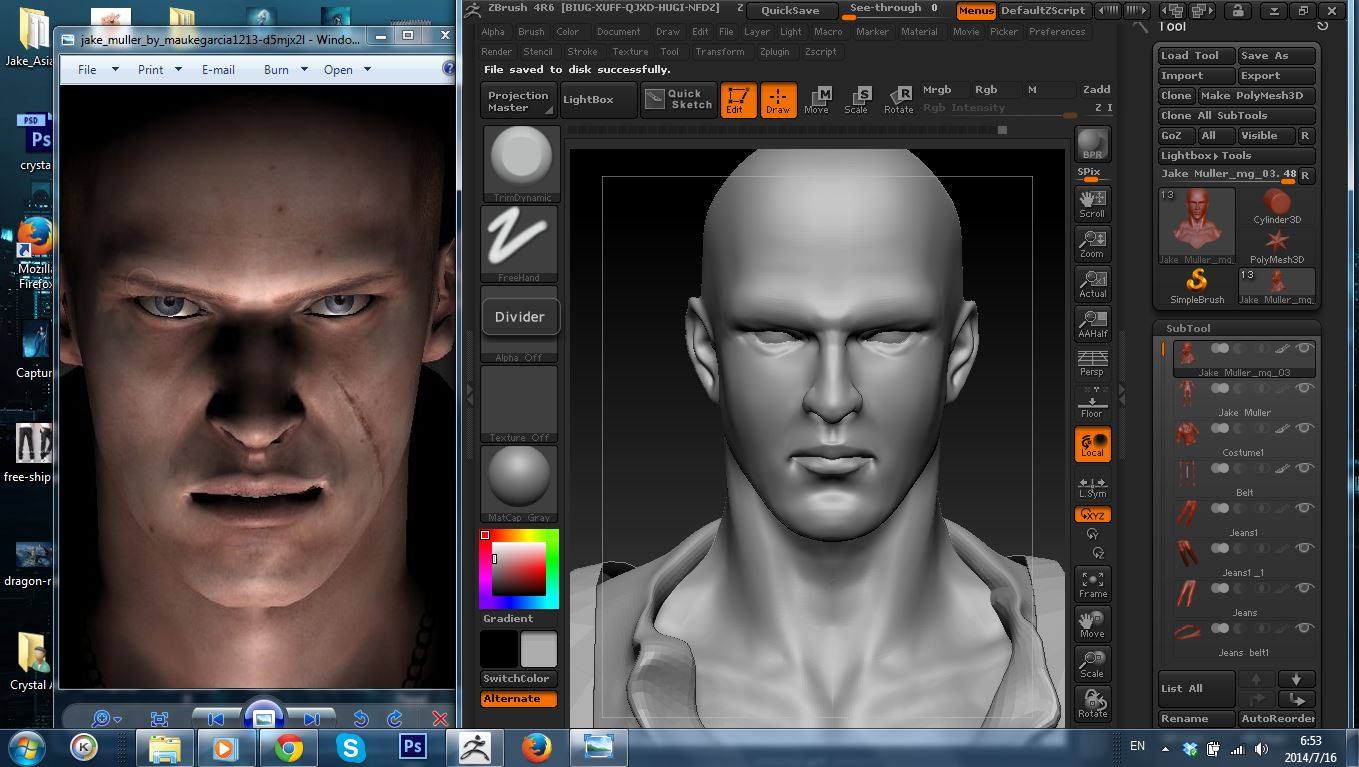Click rotate clockwise in photo viewer
This screenshot has width=1359, height=767.
pos(395,718)
